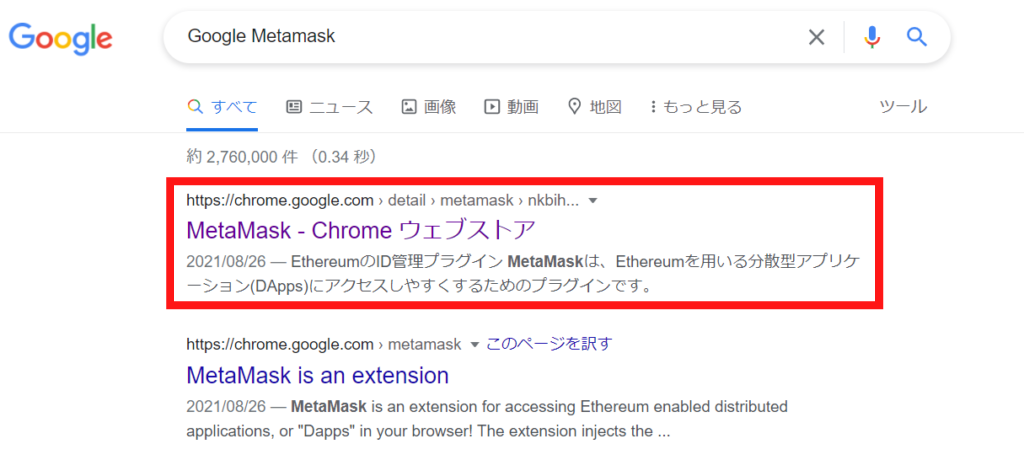Click このページを訳す translate link

pyautogui.click(x=549, y=344)
